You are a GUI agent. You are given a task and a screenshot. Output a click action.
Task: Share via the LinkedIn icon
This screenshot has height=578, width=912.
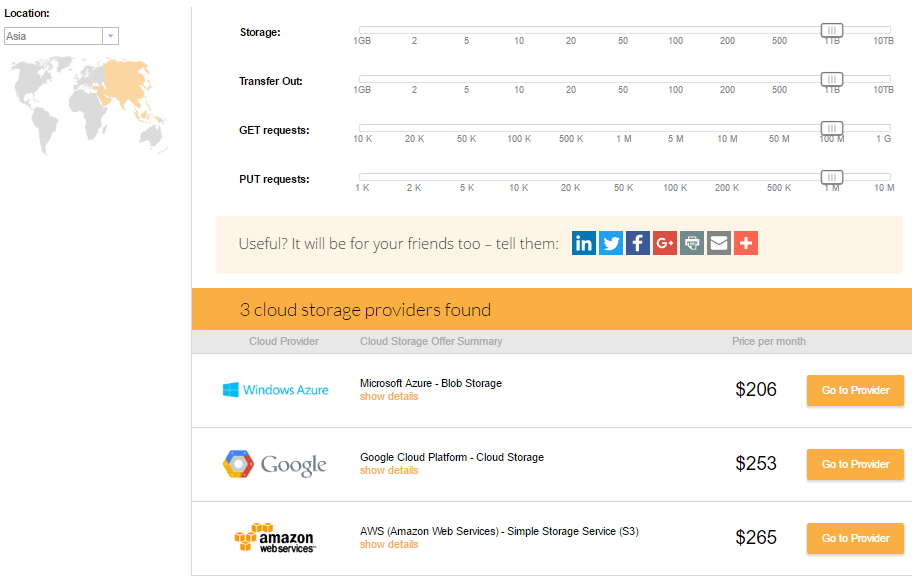coord(583,243)
